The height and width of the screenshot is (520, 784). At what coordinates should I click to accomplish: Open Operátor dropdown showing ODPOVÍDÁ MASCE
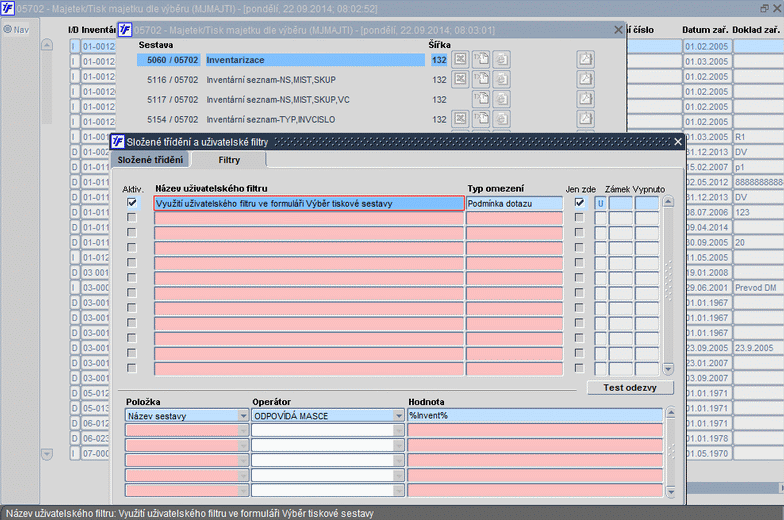[398, 416]
